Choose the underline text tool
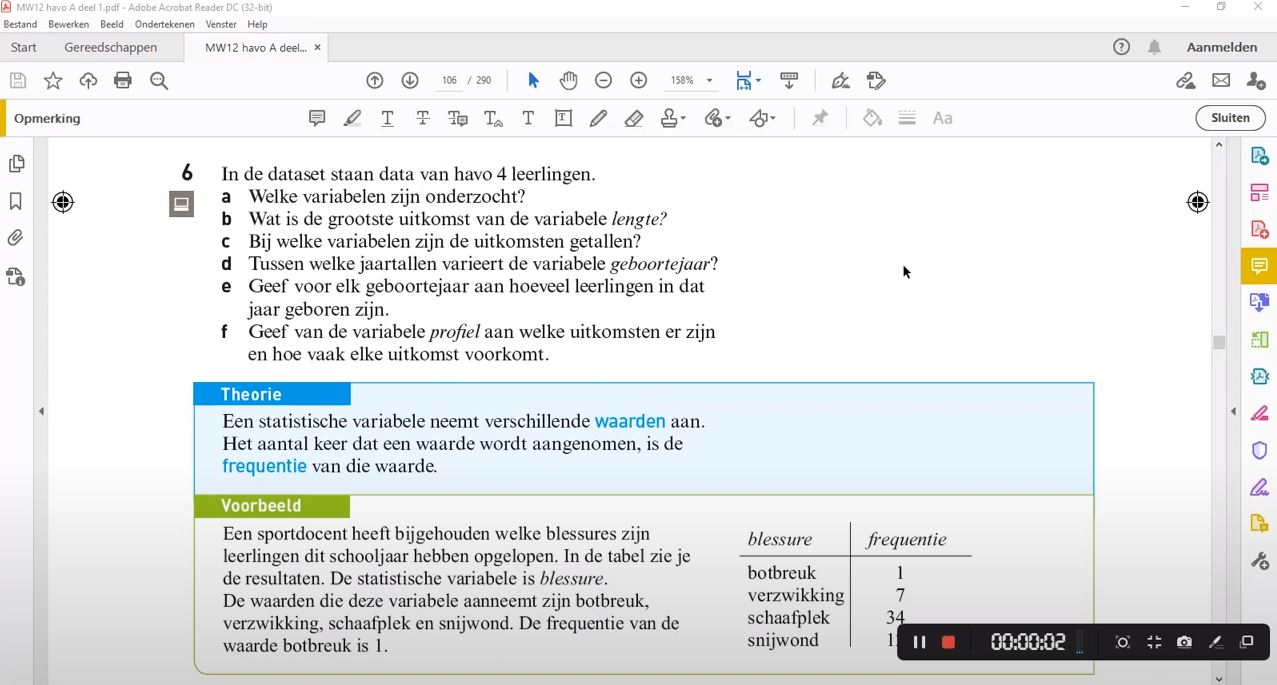 [387, 118]
